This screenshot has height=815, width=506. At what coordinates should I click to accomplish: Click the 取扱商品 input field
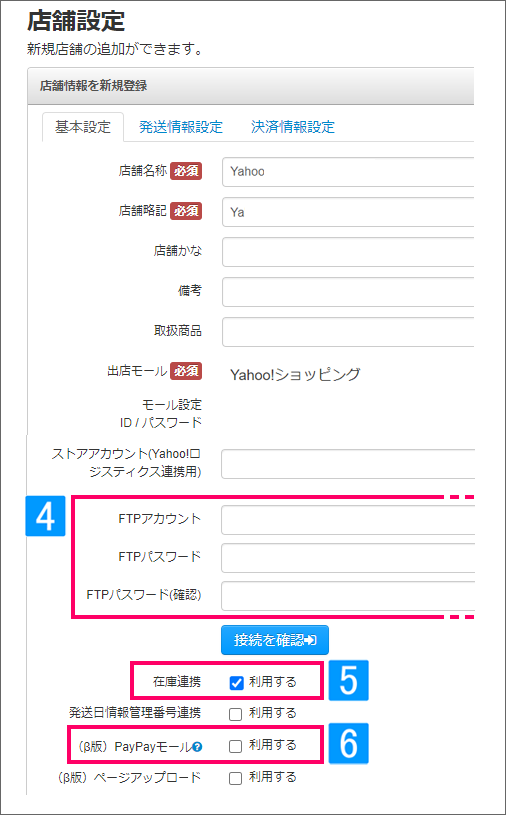pos(348,332)
